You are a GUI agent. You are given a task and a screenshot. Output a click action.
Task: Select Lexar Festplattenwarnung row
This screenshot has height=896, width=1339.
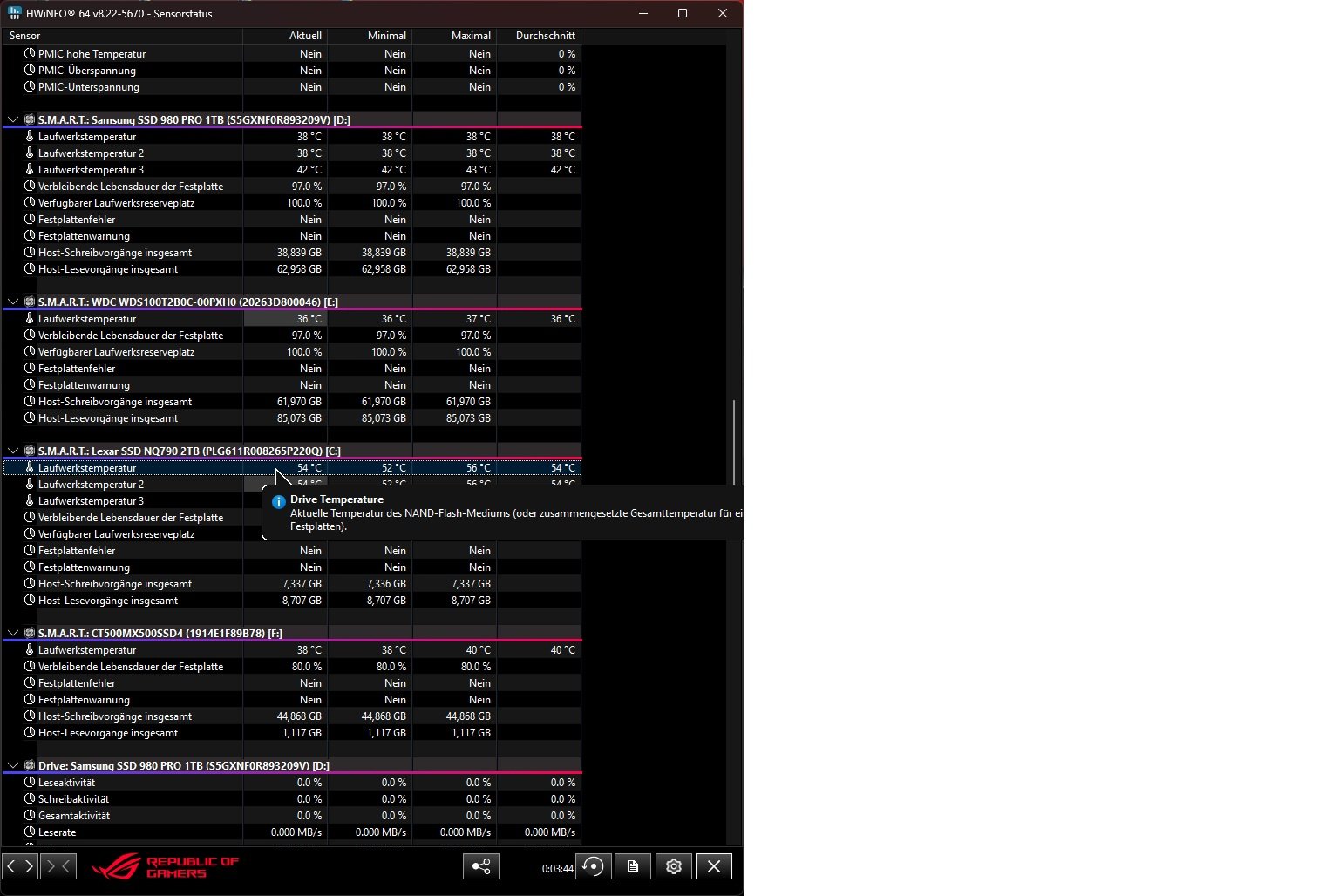point(292,567)
